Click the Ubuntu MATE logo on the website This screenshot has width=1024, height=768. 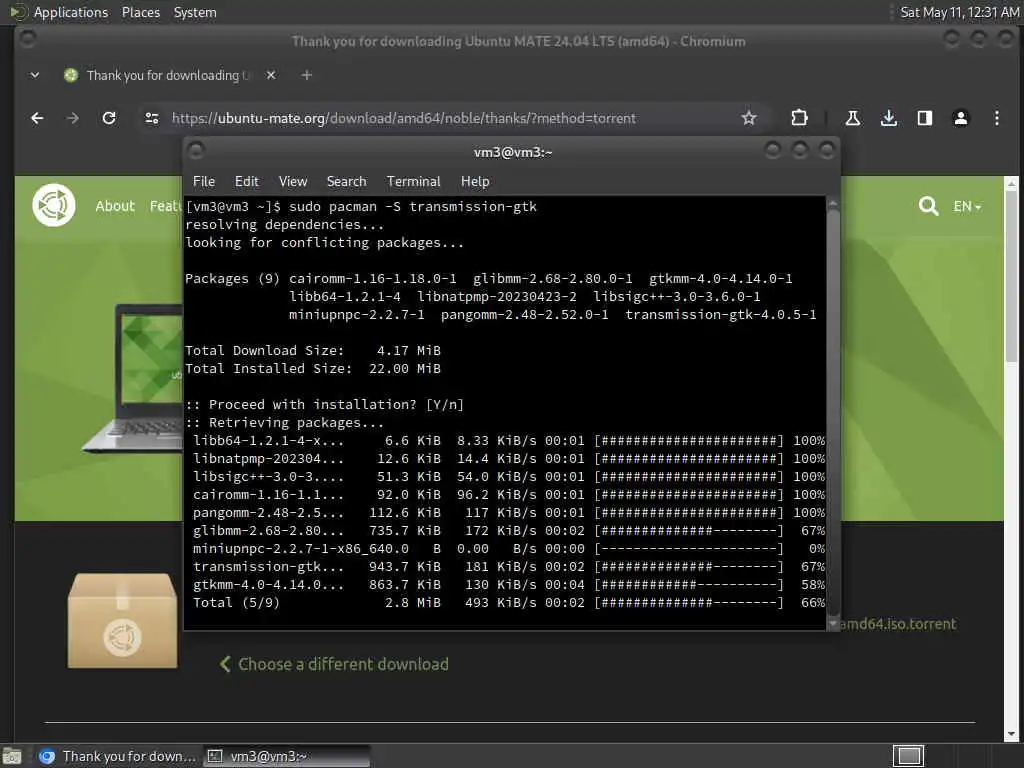pyautogui.click(x=54, y=205)
